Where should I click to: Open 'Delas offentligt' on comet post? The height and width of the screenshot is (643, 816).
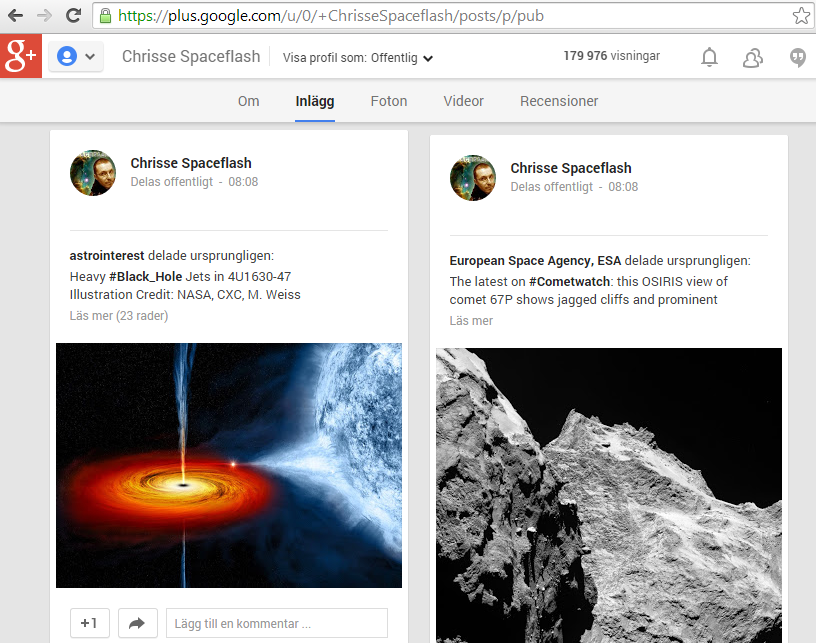pos(552,187)
